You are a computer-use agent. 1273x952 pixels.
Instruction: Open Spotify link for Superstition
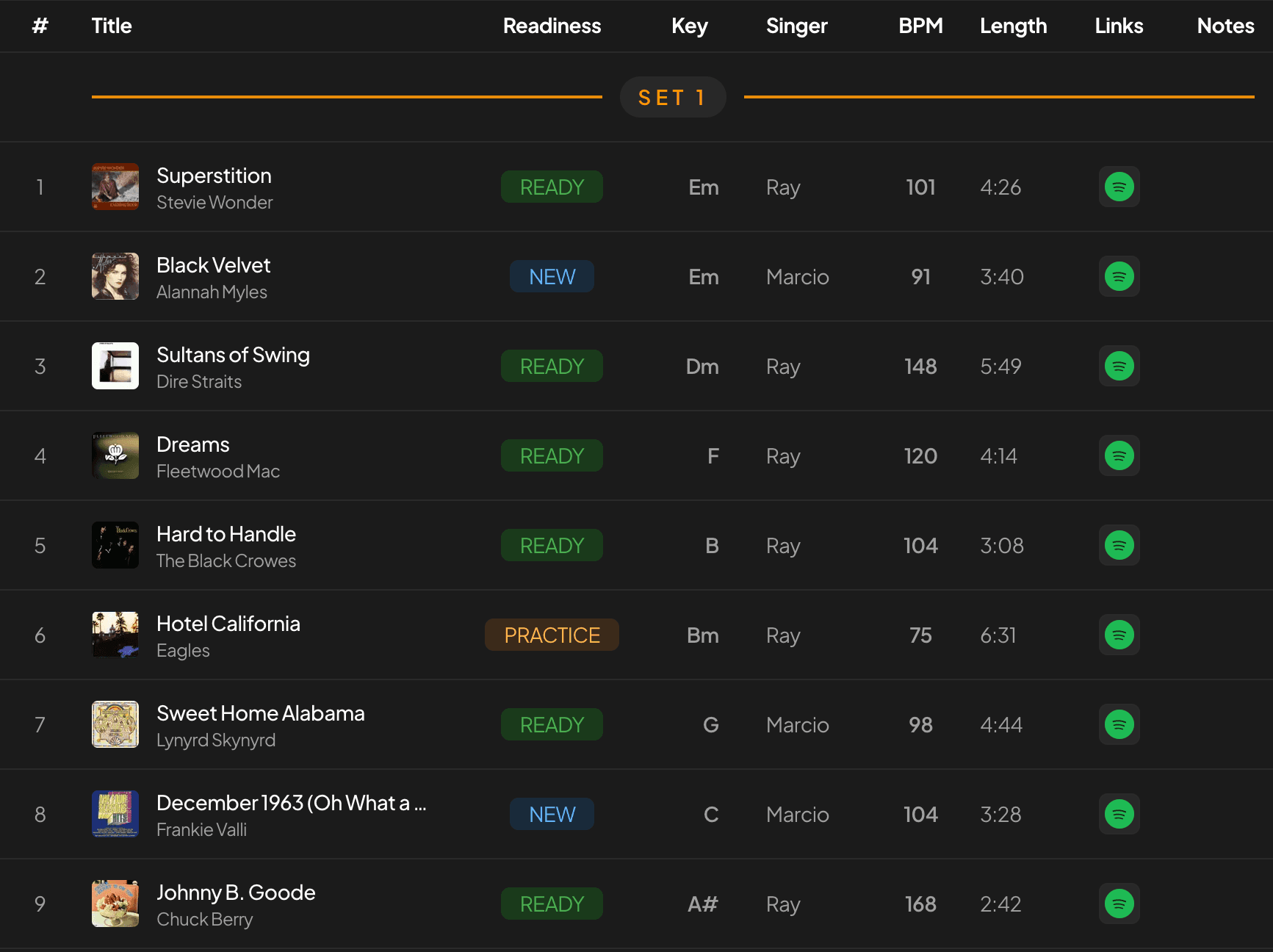point(1119,187)
